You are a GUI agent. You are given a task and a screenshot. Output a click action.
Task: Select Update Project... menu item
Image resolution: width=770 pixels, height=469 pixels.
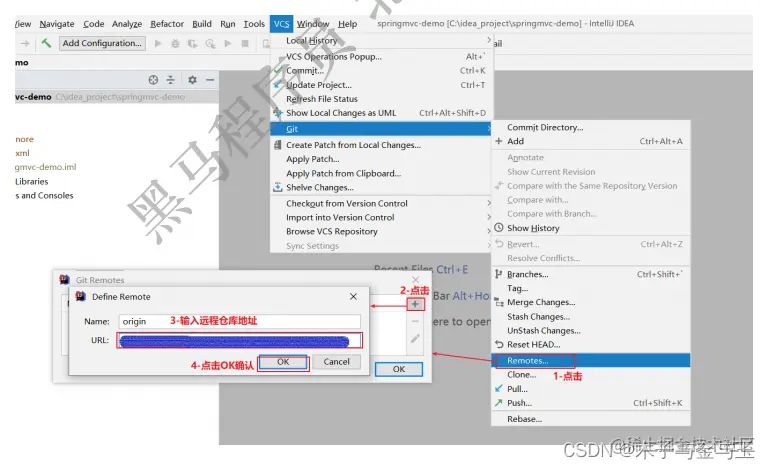(382, 85)
